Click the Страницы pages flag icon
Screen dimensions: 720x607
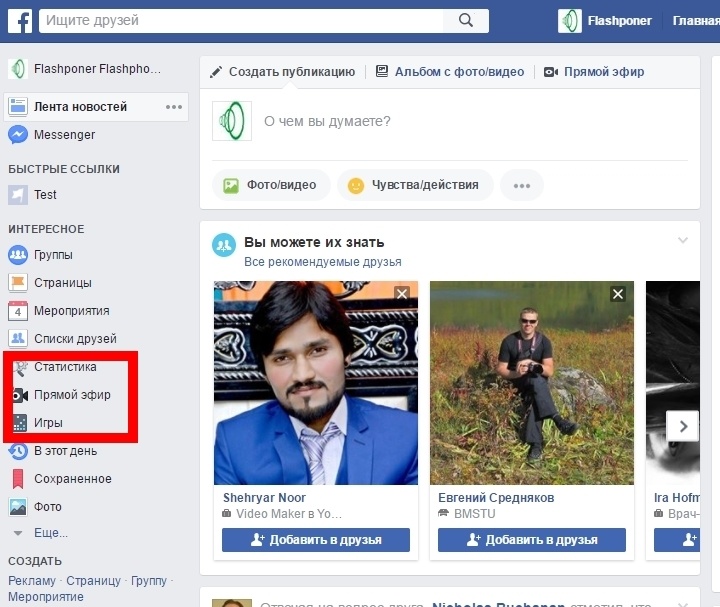coord(18,283)
